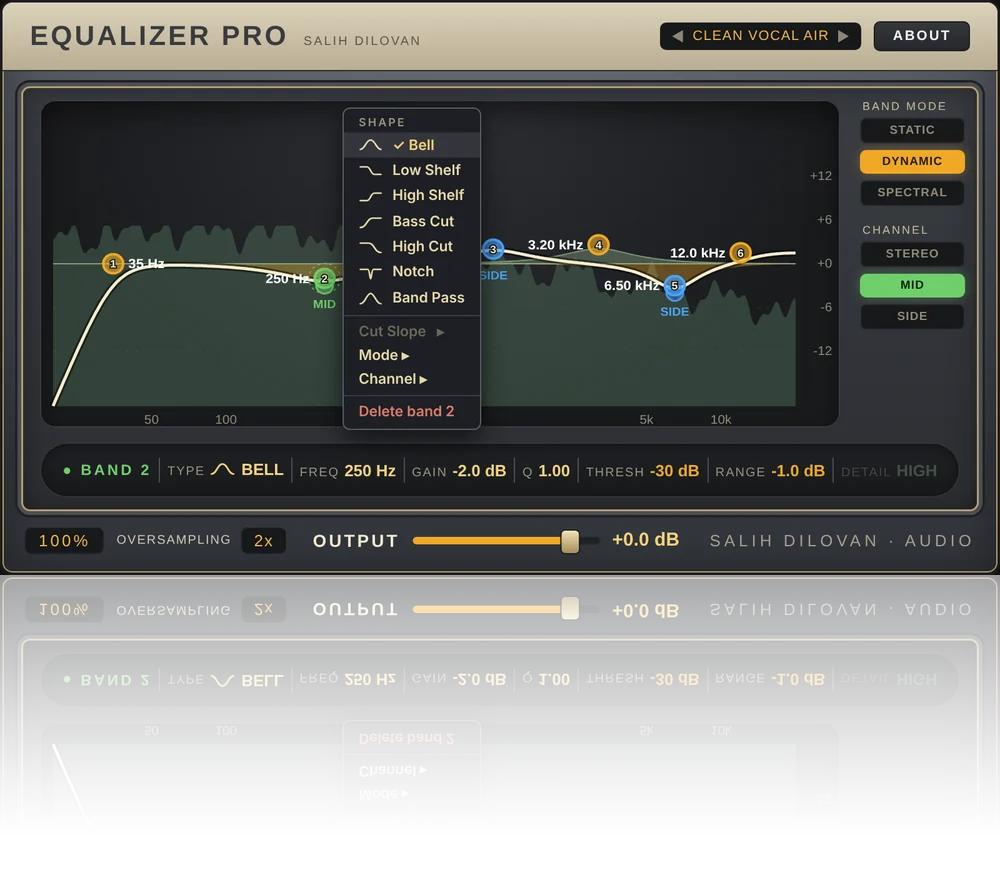Viewport: 1000px width, 891px height.
Task: Click the Q value 1.00
Action: 554,471
